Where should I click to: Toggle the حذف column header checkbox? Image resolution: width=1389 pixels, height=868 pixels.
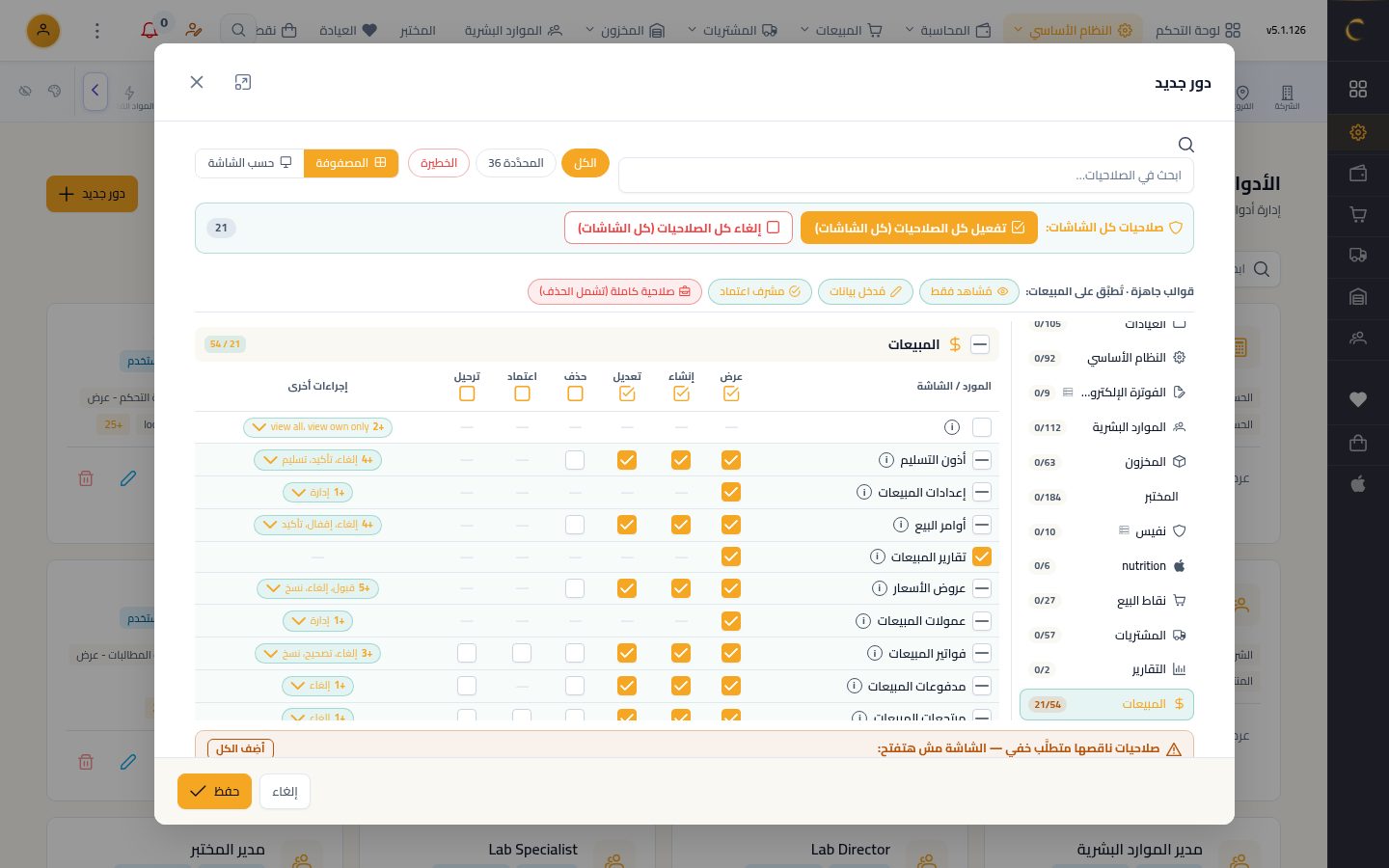[575, 393]
